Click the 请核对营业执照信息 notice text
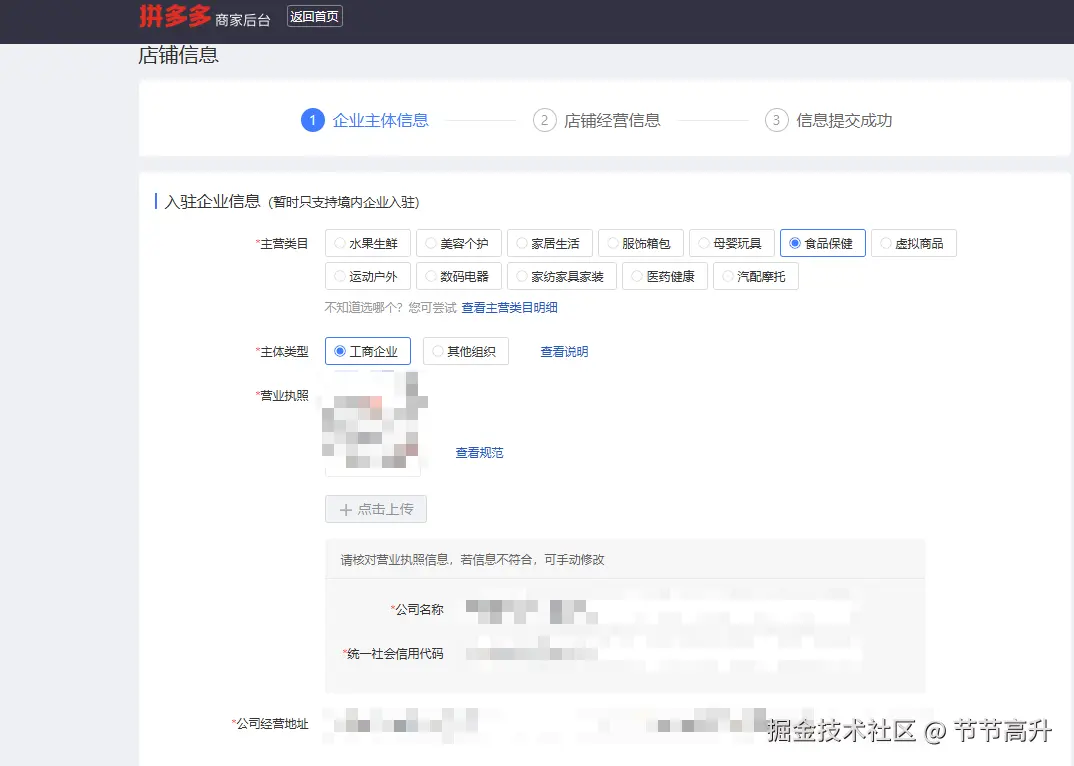 [x=473, y=560]
